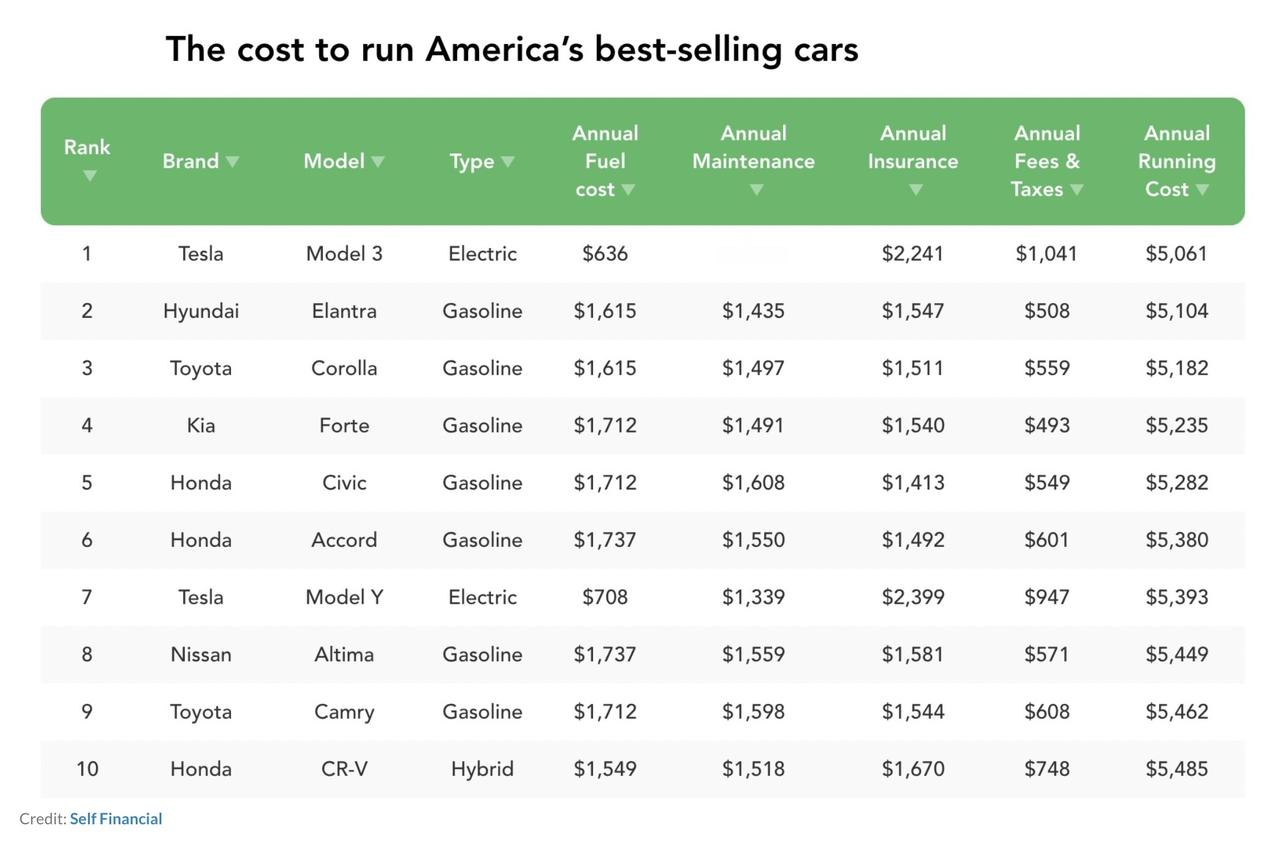The width and height of the screenshot is (1280, 853).
Task: Click the Annual Running Cost sort arrow
Action: (x=1202, y=189)
